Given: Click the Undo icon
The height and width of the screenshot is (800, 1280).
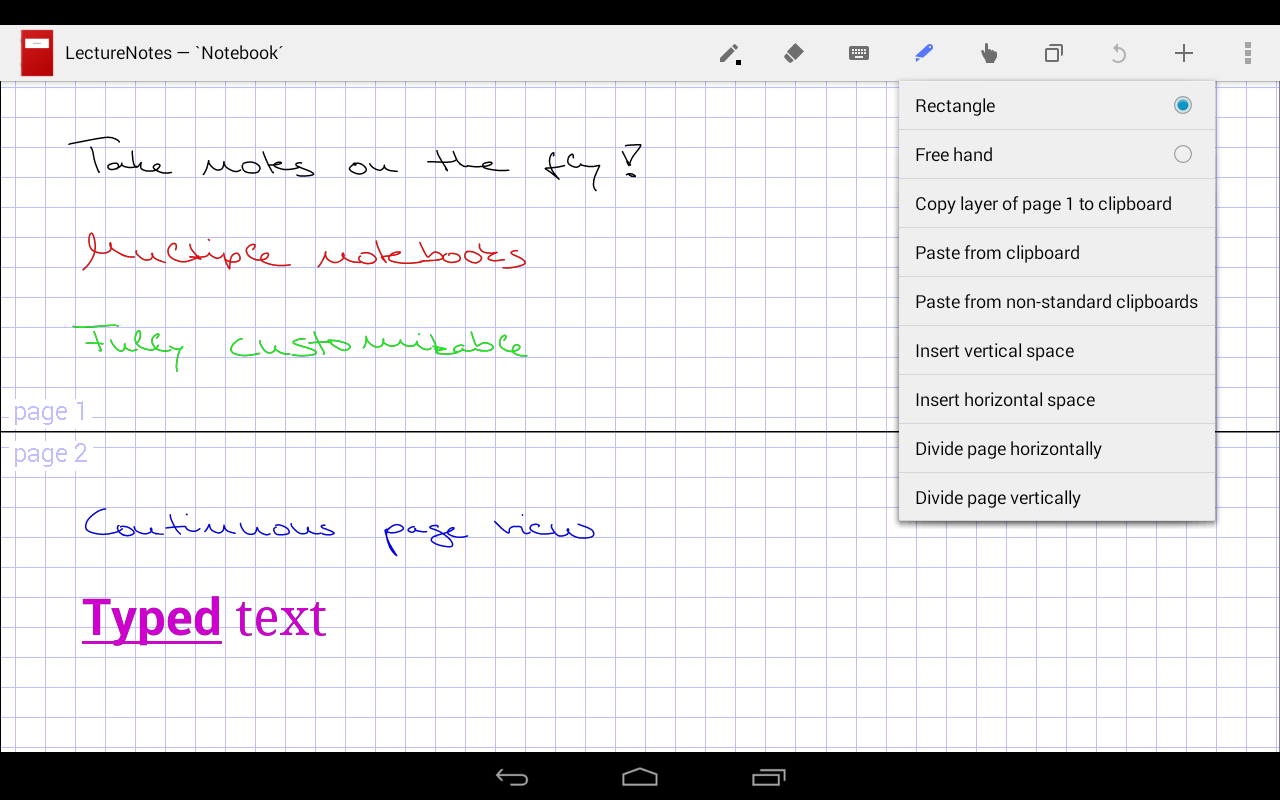Looking at the screenshot, I should [x=1118, y=53].
